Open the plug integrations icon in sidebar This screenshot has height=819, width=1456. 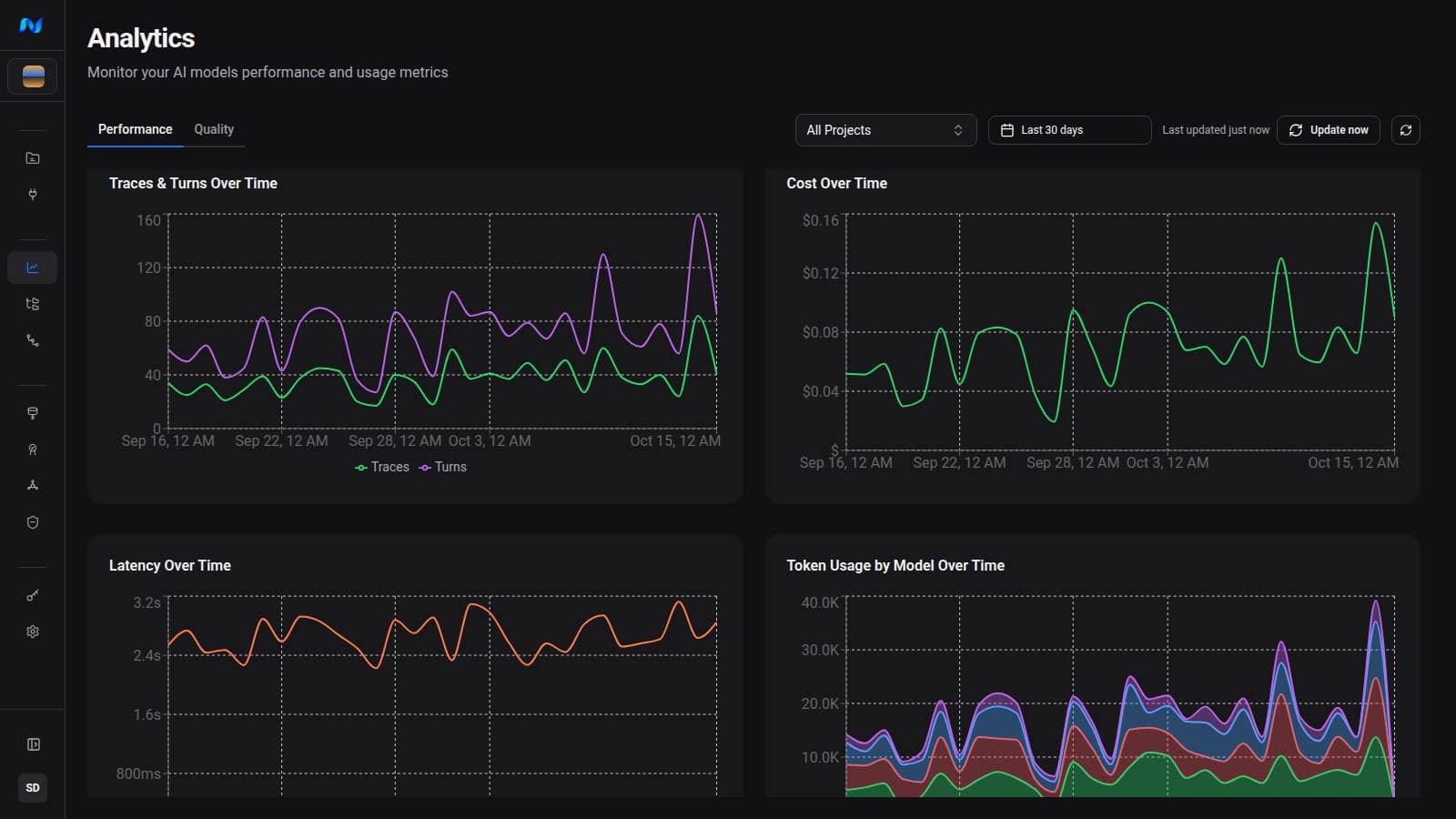click(x=33, y=195)
